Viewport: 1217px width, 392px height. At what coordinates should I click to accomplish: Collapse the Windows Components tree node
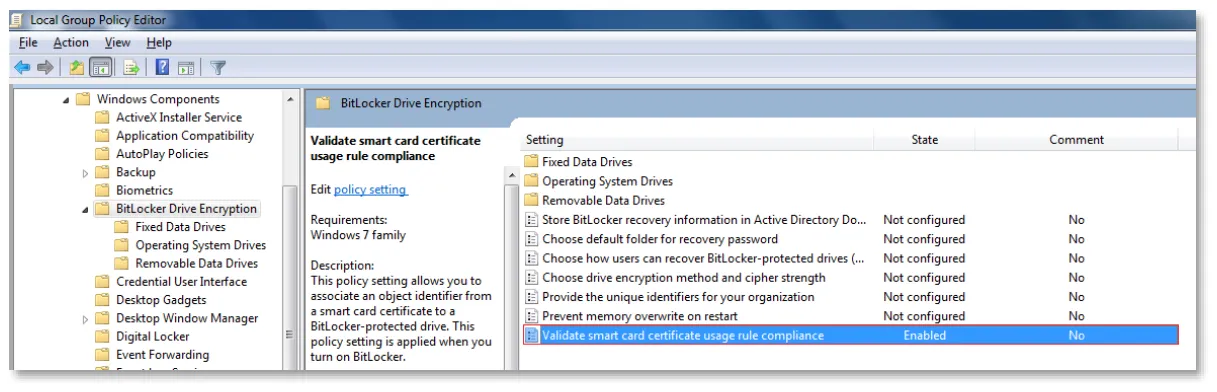67,100
